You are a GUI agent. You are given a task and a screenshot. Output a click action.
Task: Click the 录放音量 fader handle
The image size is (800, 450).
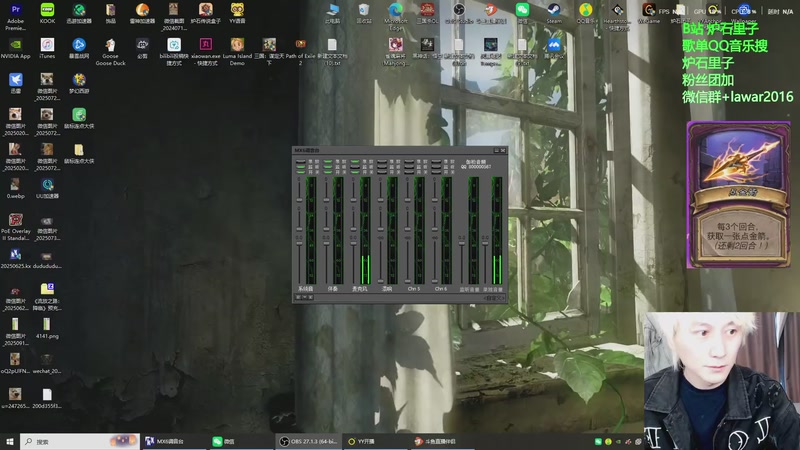click(x=485, y=243)
